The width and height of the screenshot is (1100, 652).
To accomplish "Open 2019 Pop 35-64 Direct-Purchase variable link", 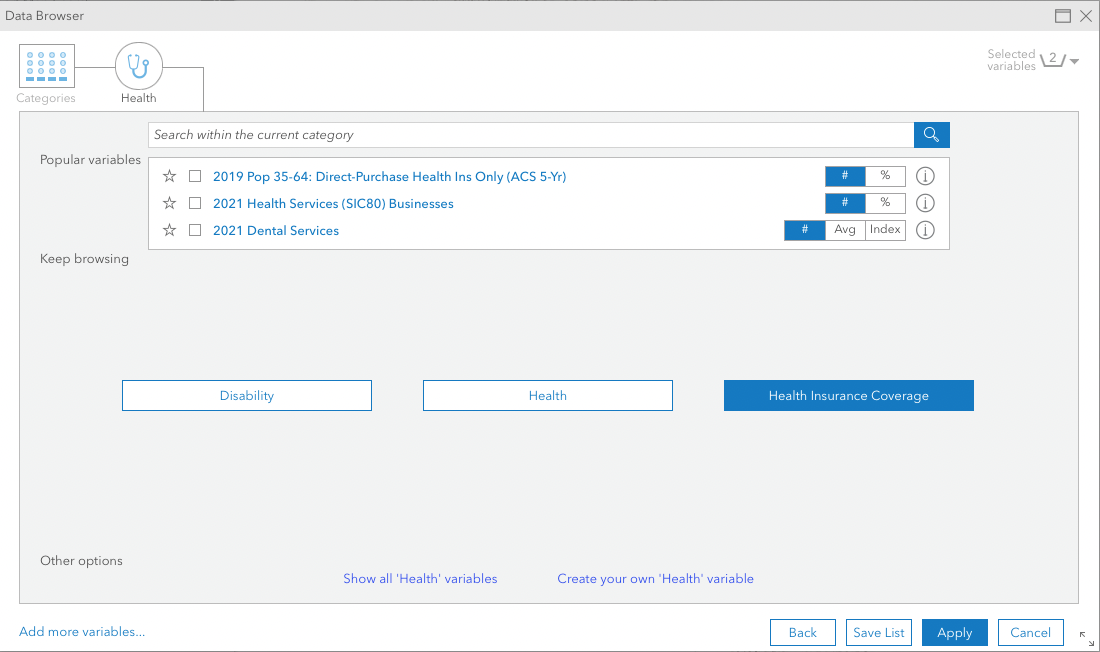I will pyautogui.click(x=389, y=177).
